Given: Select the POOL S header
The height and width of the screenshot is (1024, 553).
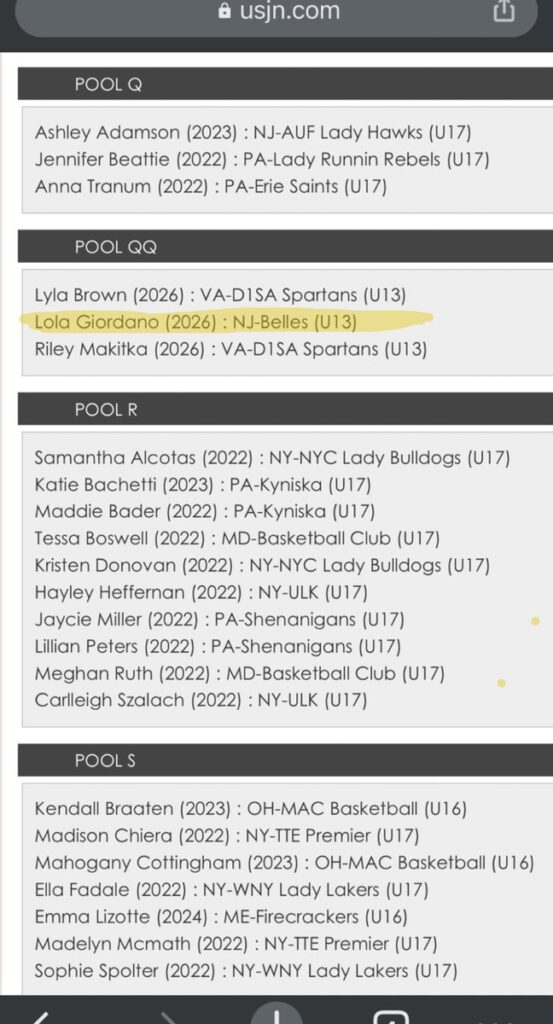Looking at the screenshot, I should click(x=285, y=760).
